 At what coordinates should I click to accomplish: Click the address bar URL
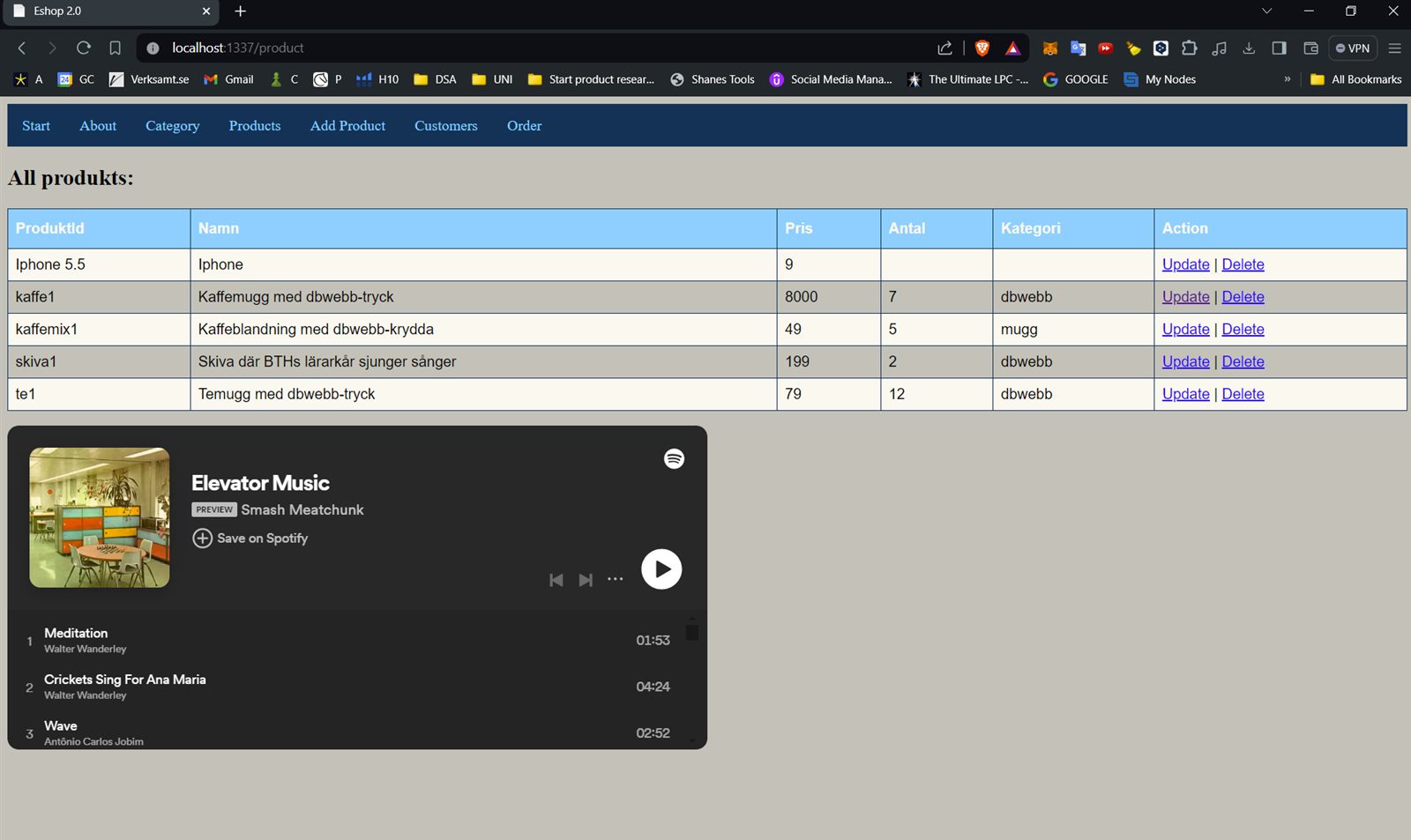(237, 48)
